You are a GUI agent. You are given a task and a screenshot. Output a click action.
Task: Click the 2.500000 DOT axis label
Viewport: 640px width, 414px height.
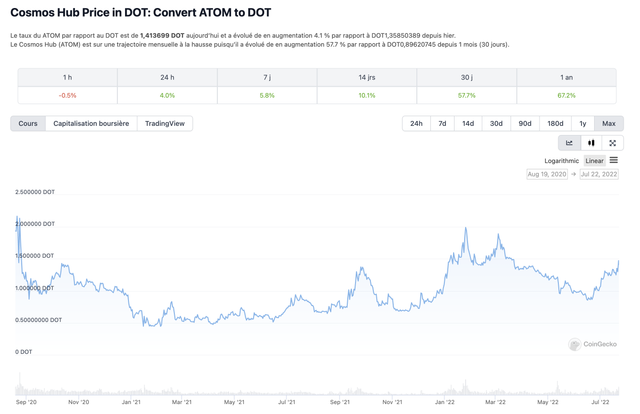[x=35, y=192]
